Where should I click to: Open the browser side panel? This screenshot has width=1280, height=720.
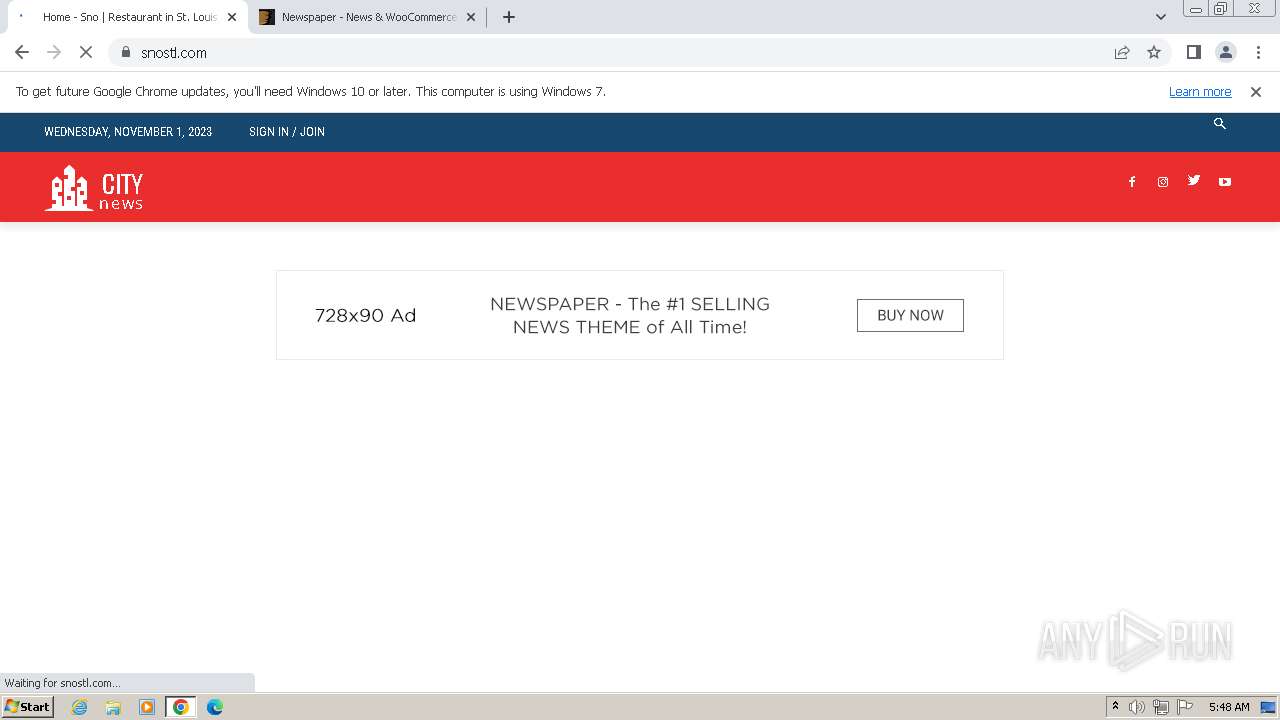click(x=1193, y=52)
